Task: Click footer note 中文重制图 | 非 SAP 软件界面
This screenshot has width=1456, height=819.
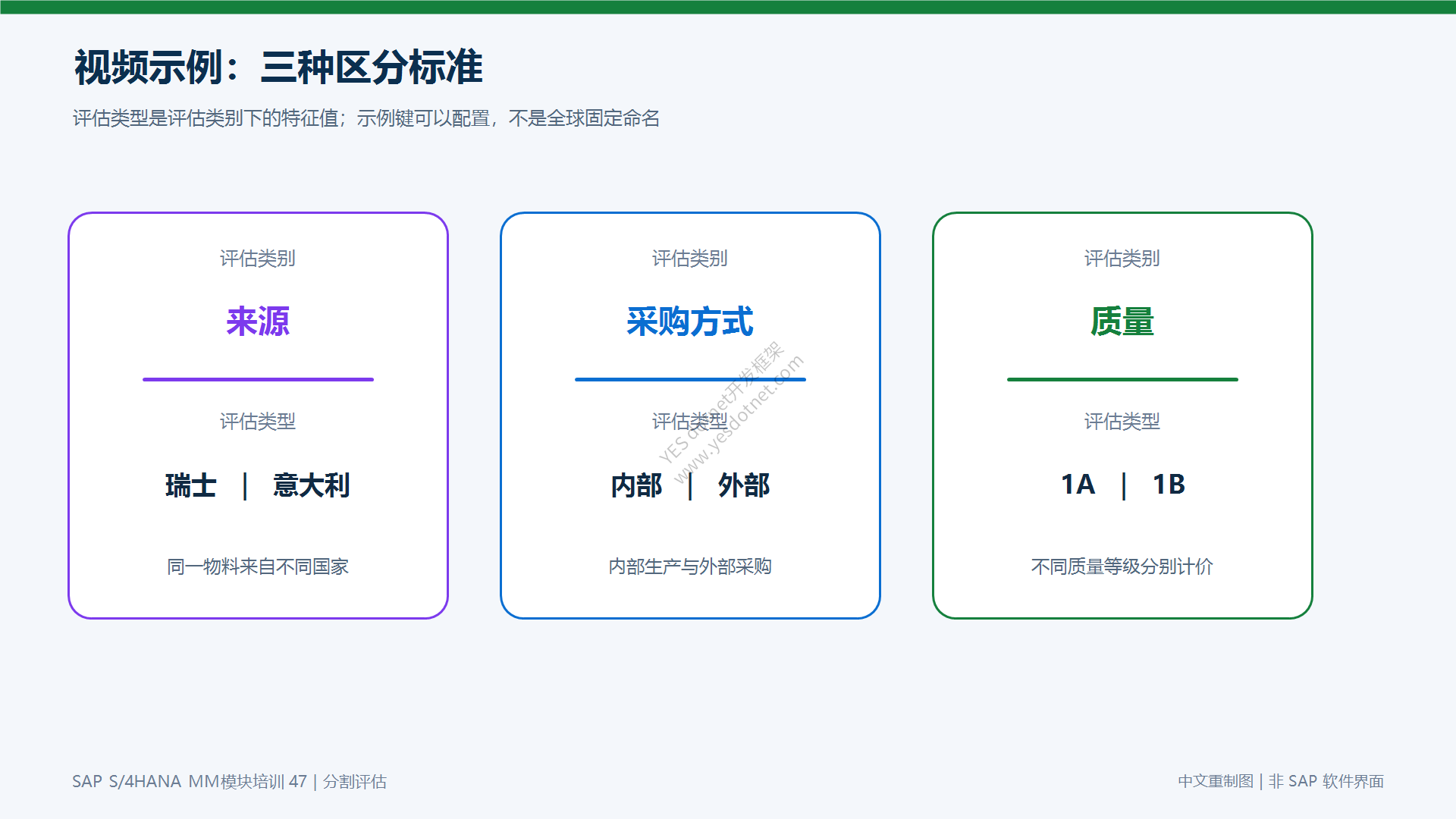Action: pyautogui.click(x=1281, y=781)
